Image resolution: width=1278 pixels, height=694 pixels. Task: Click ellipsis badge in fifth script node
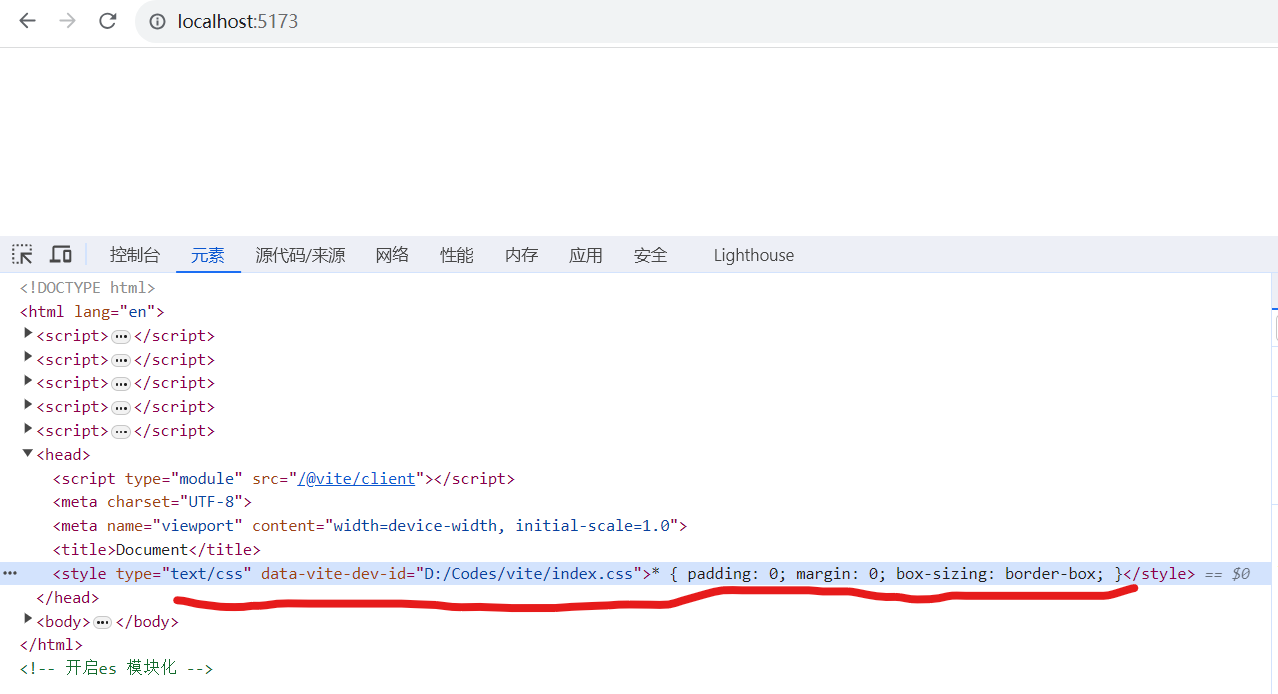[121, 432]
